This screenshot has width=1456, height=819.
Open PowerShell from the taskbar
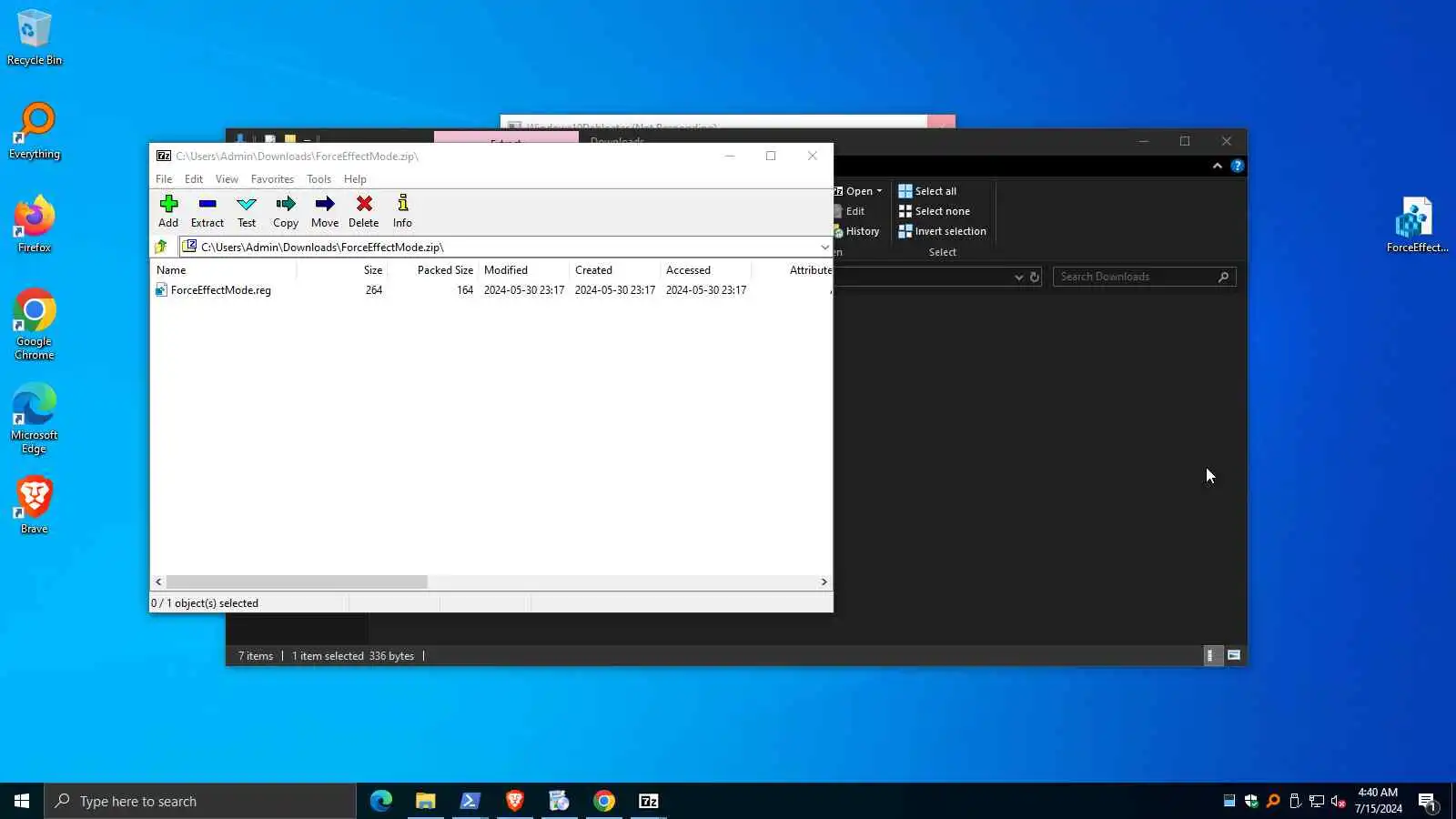point(470,801)
